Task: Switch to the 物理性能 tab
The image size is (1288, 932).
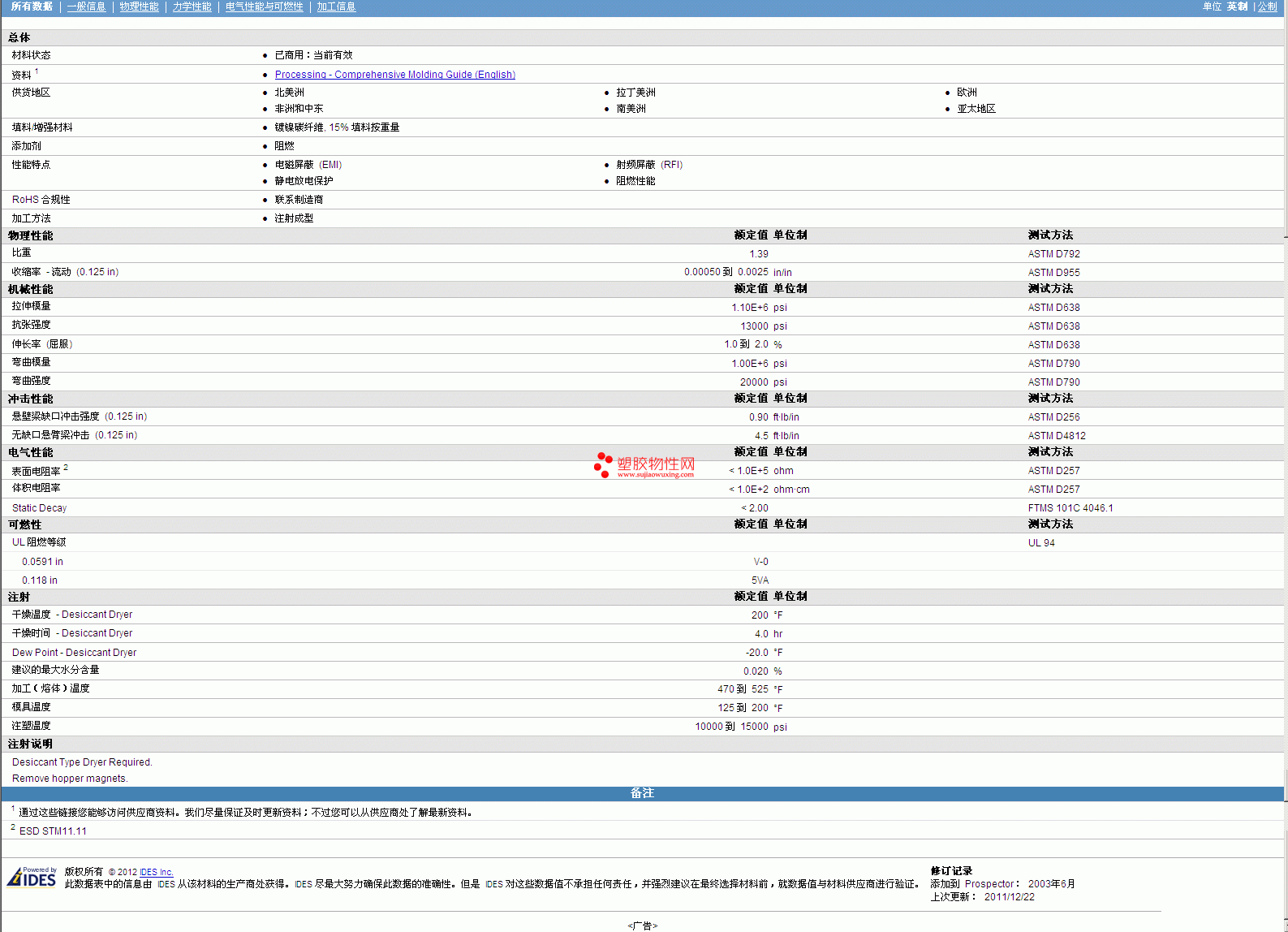Action: click(x=139, y=6)
